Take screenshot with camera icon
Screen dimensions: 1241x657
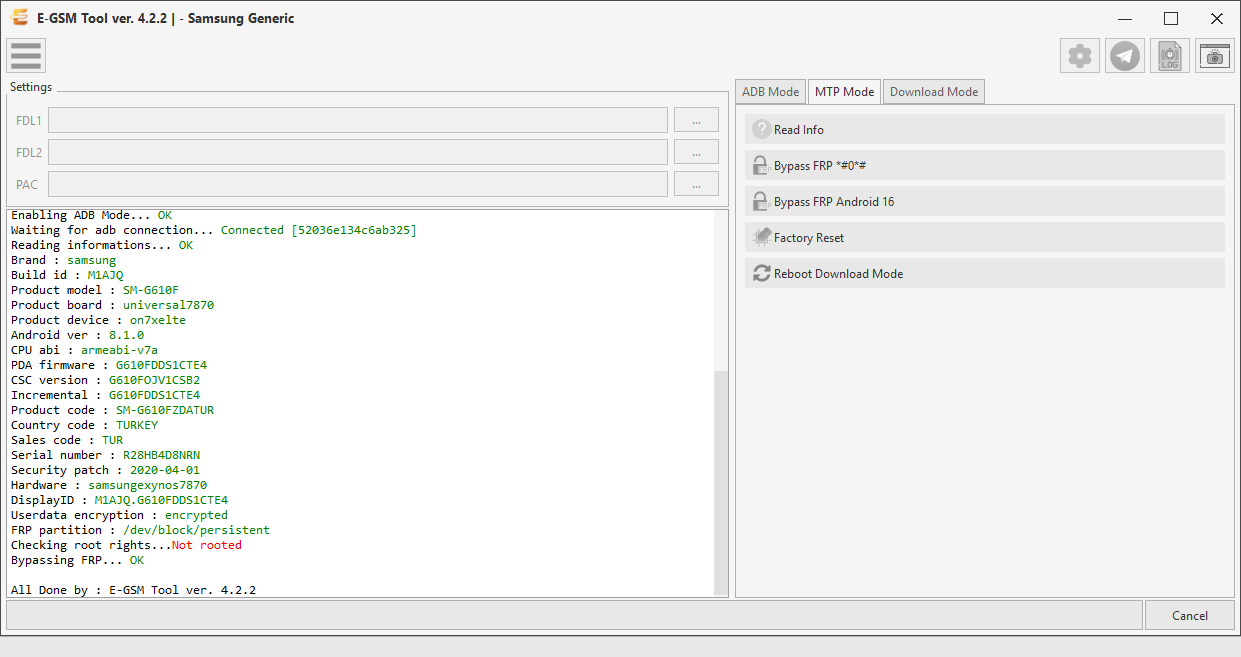pyautogui.click(x=1215, y=56)
